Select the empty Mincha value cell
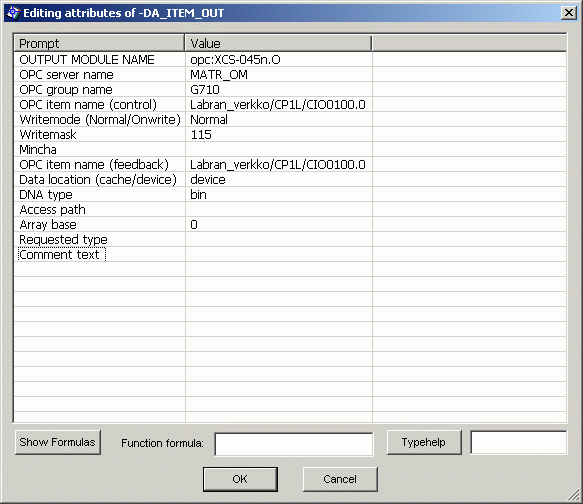 (x=279, y=149)
